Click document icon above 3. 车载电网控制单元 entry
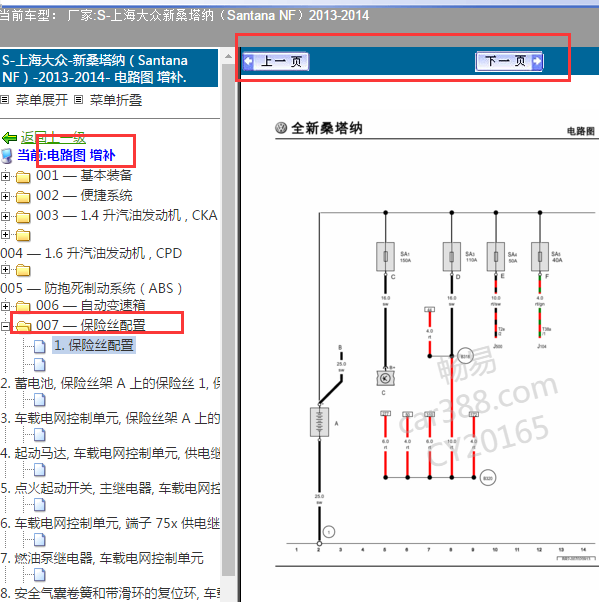 (40, 400)
